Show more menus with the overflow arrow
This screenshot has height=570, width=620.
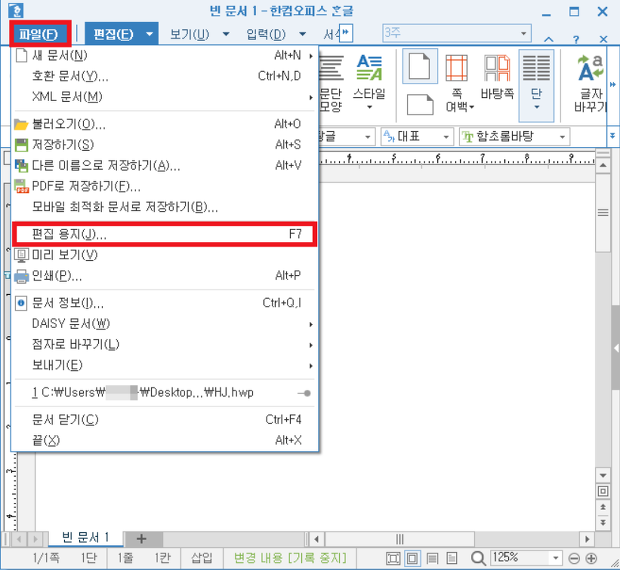346,33
